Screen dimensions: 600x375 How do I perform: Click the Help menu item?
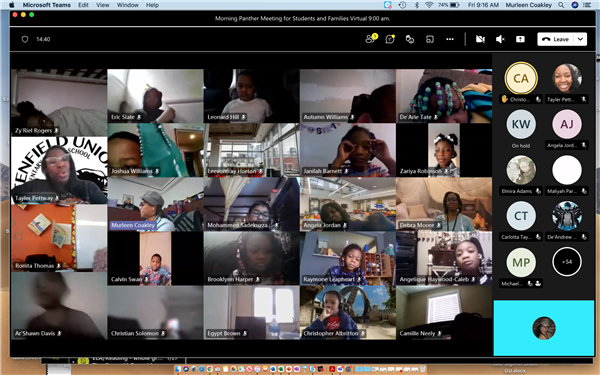click(152, 5)
